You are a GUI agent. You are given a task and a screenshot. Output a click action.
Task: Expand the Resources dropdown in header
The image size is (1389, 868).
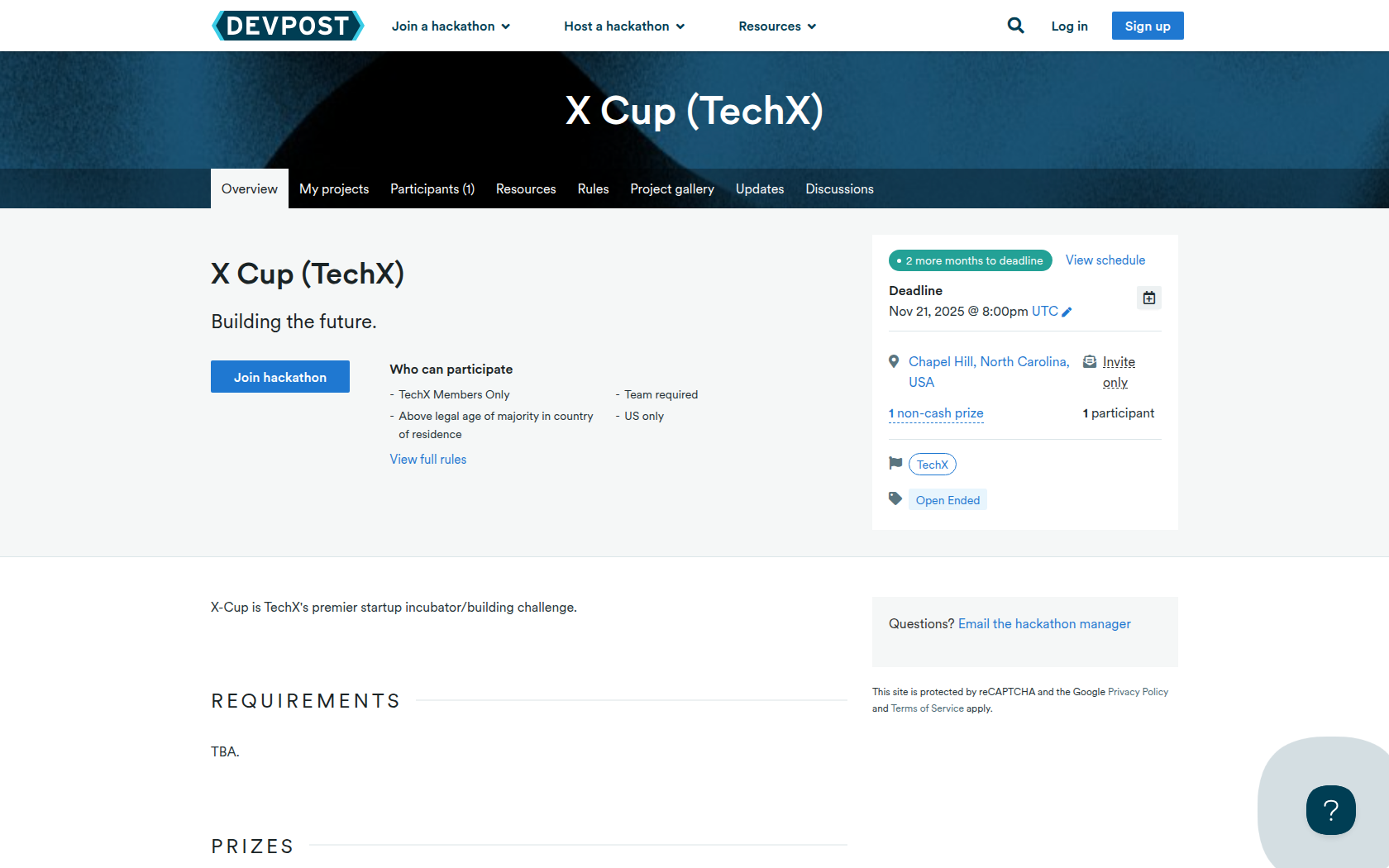[777, 26]
